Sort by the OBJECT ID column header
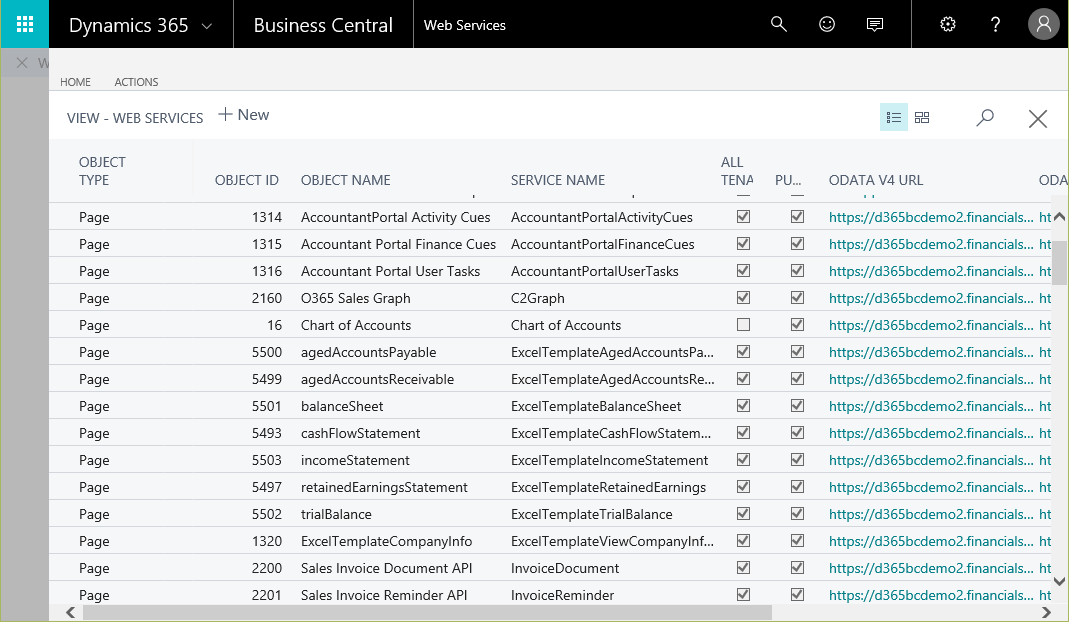Viewport: 1069px width, 622px height. (x=247, y=180)
